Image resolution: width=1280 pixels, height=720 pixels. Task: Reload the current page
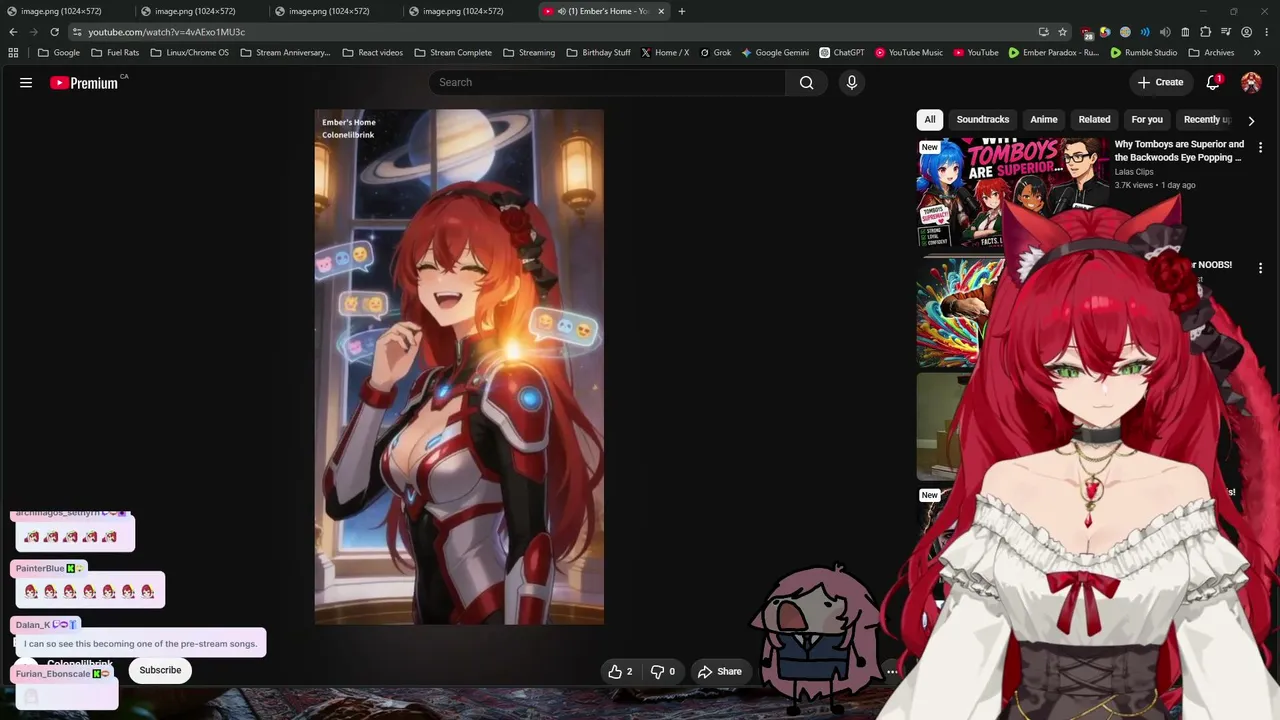tap(54, 32)
